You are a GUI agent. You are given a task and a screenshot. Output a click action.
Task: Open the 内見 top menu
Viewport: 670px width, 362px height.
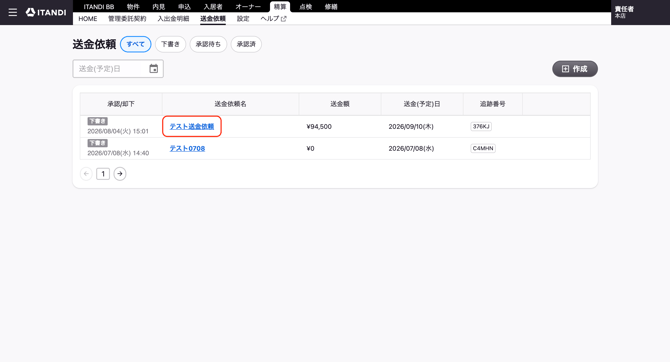(159, 7)
